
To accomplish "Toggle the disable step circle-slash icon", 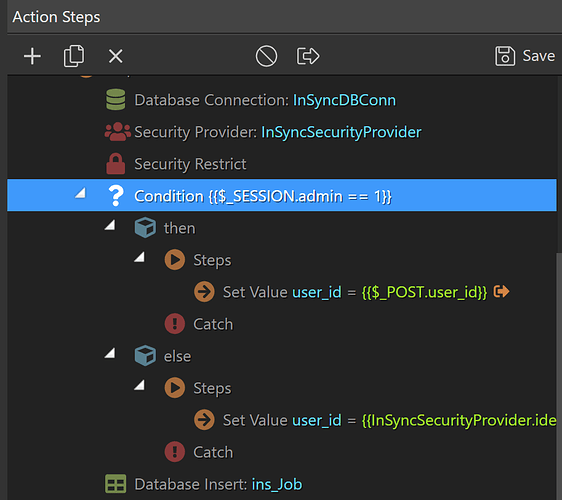I will 266,56.
